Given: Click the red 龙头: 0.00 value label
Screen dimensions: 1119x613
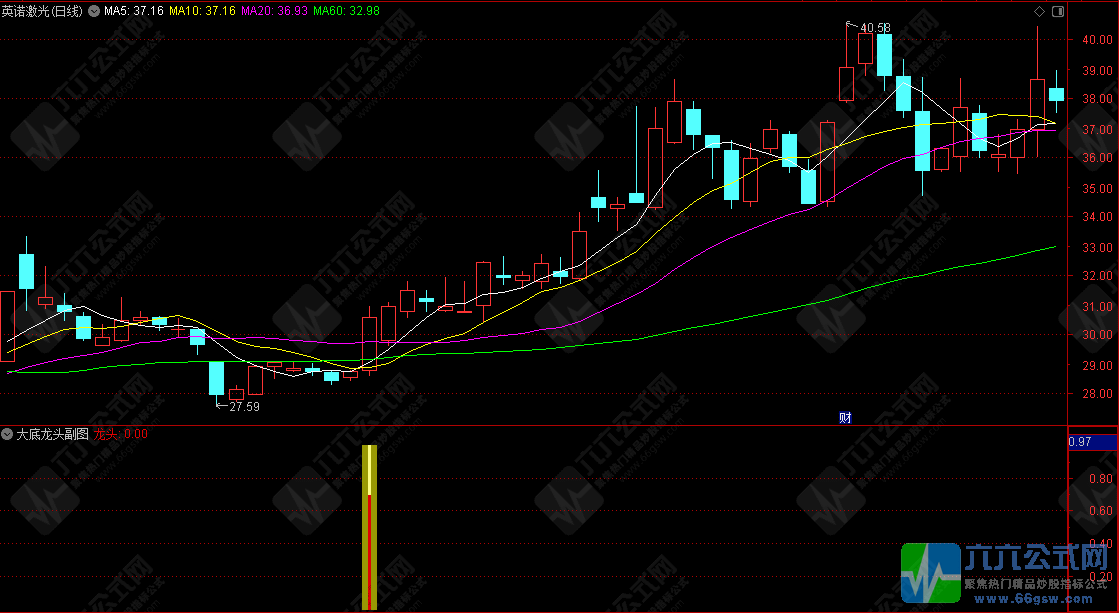Looking at the screenshot, I should pos(121,435).
